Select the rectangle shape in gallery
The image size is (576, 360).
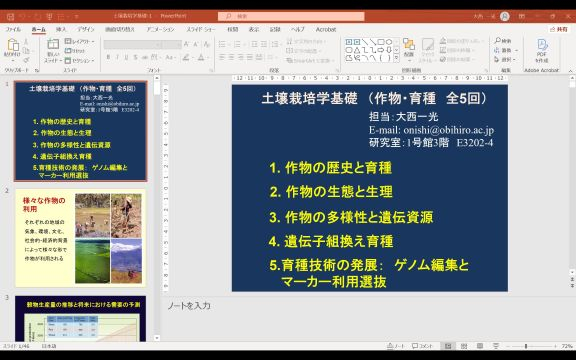point(381,42)
